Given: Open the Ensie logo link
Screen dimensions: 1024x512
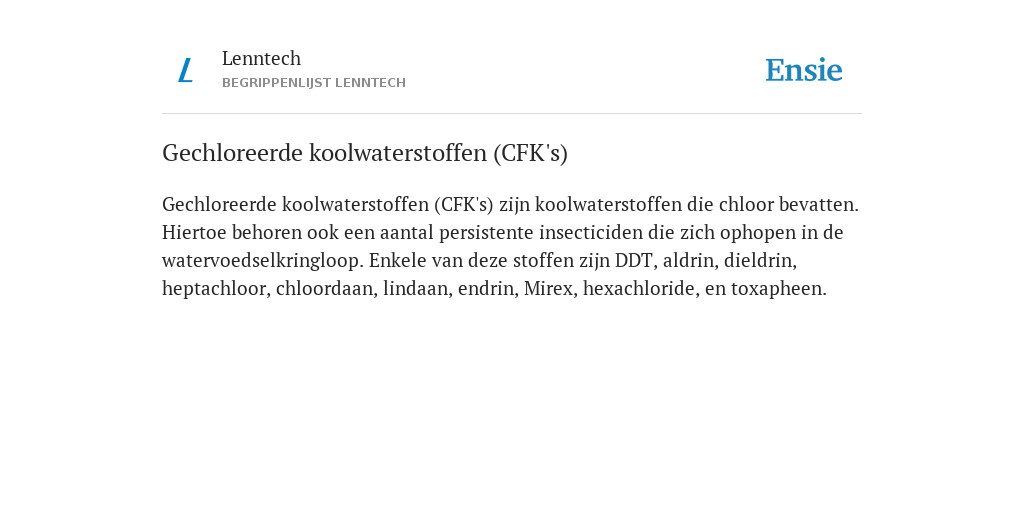Looking at the screenshot, I should pyautogui.click(x=803, y=70).
